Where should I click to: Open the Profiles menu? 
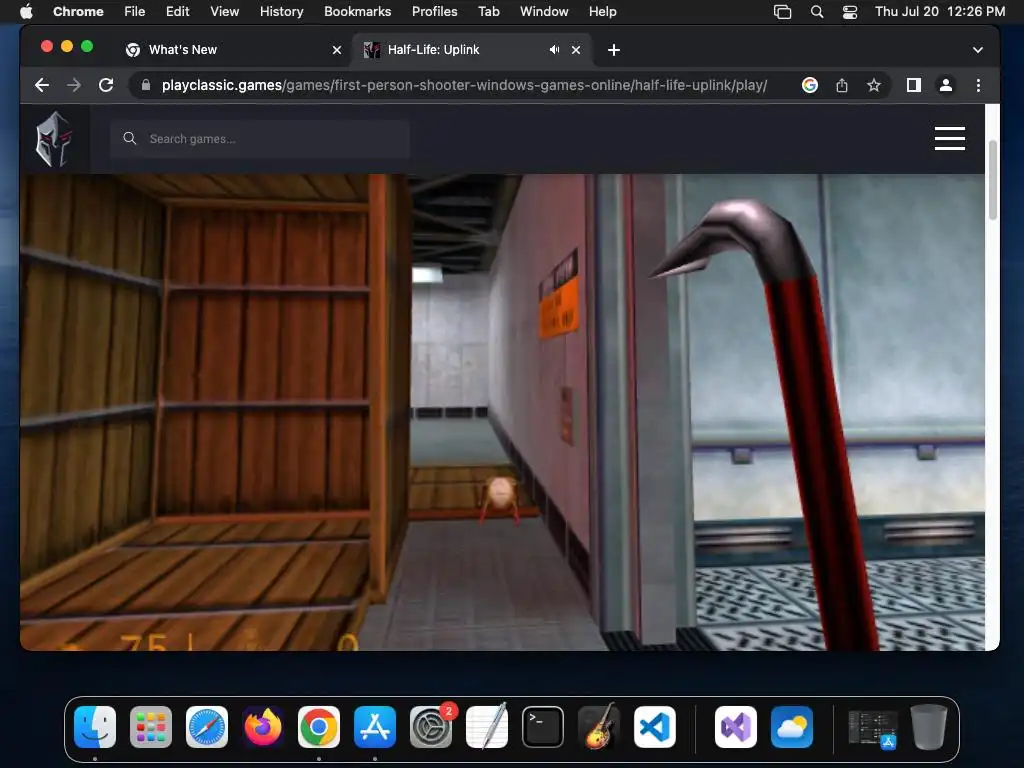tap(434, 11)
